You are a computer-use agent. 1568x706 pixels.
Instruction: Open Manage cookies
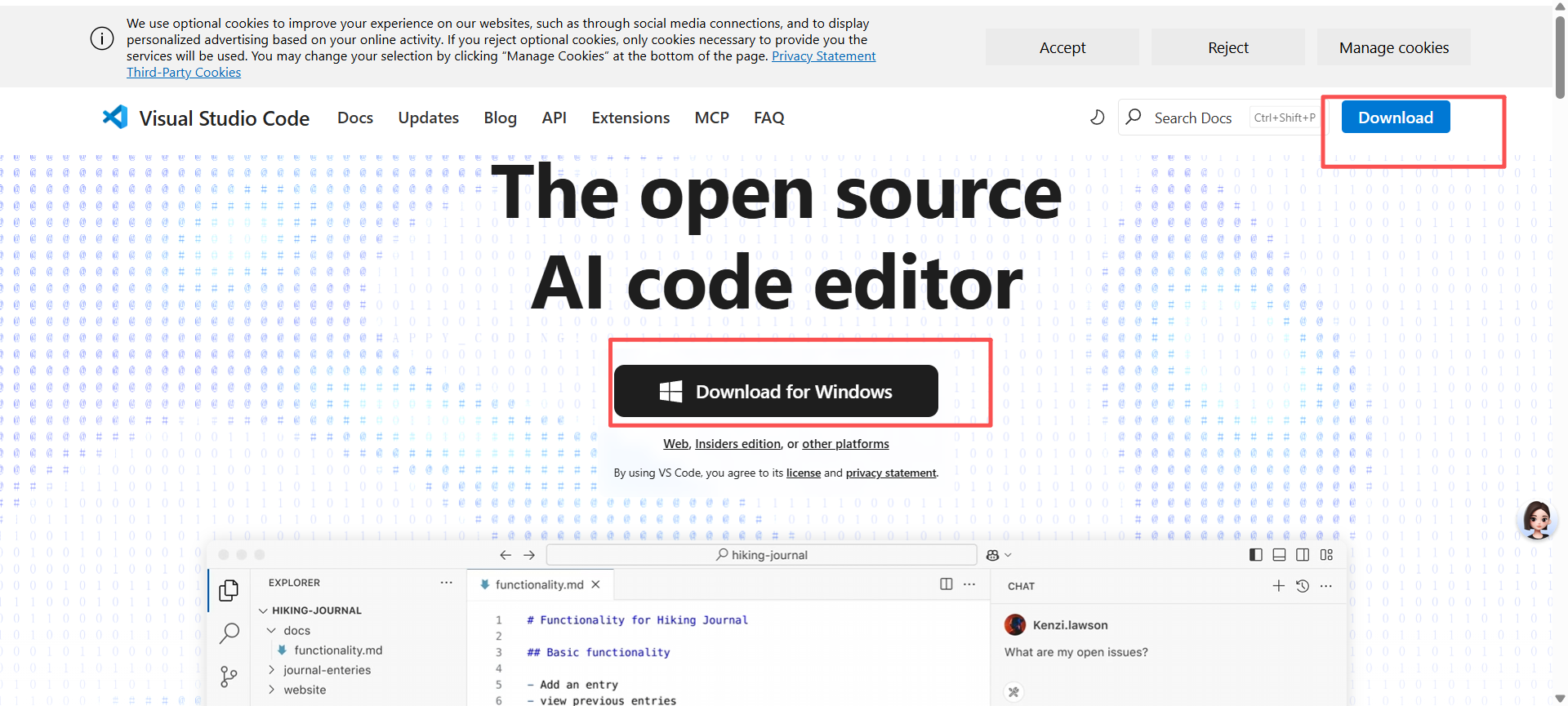point(1394,47)
